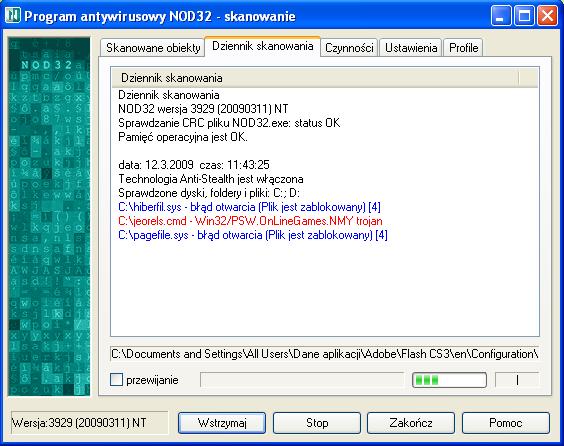Select the C:\pagefile.sys error log line
Viewport: 564px width, 446px height.
(253, 235)
